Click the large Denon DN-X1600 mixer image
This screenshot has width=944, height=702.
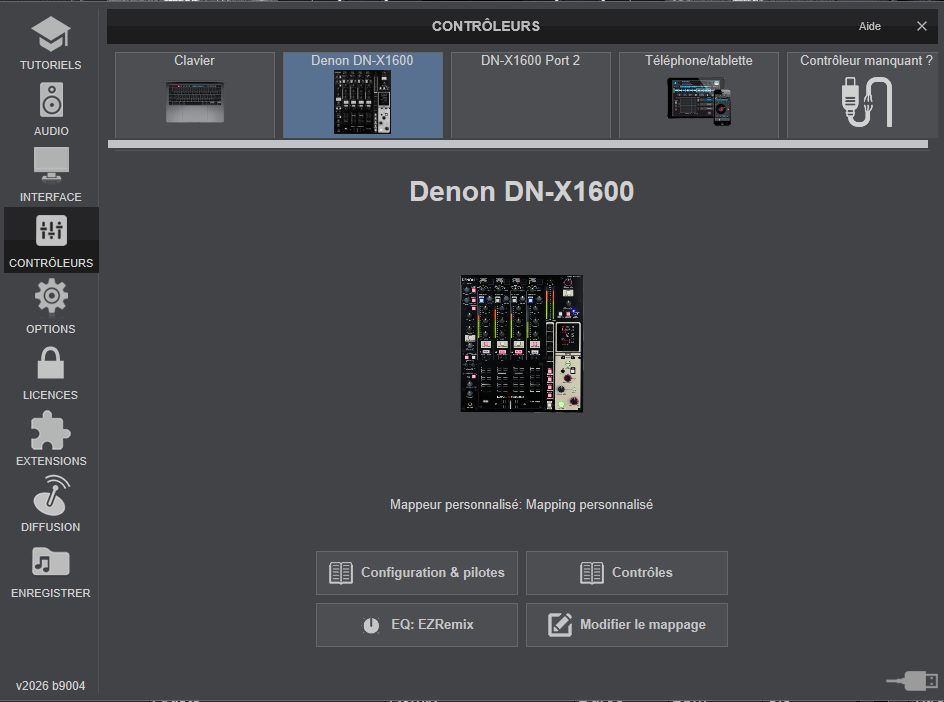[x=521, y=344]
